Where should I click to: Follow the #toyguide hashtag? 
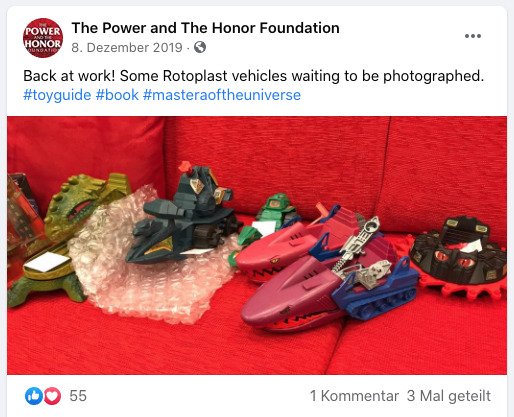tap(57, 95)
